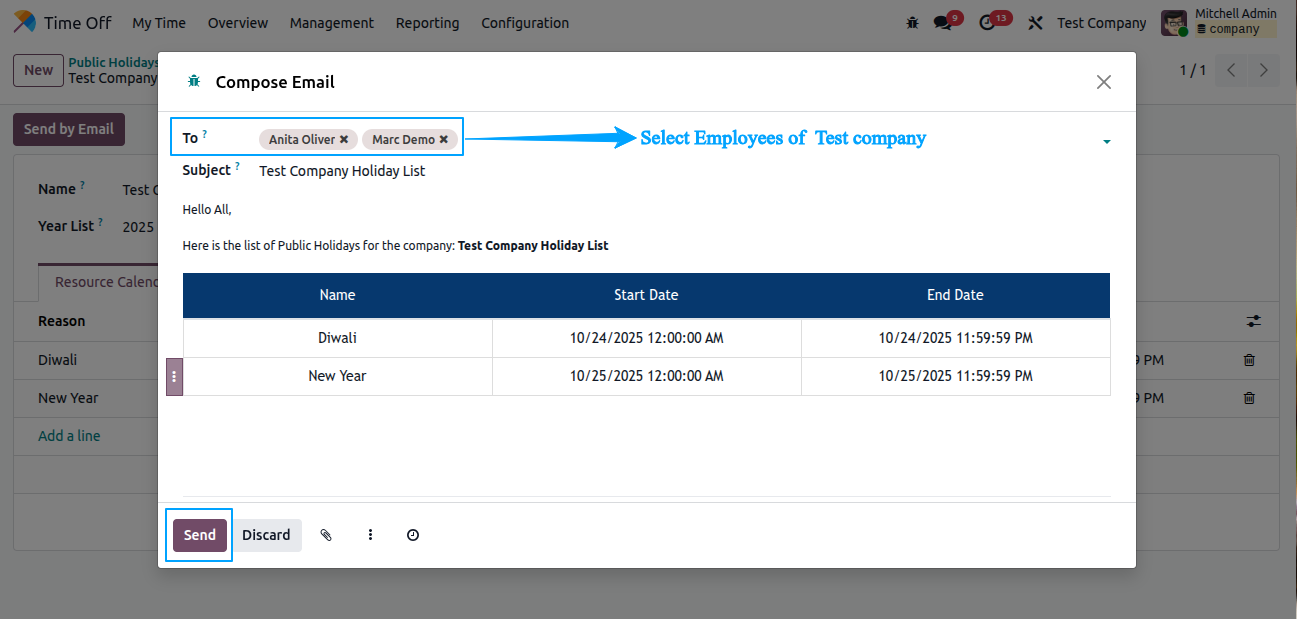Expand the recipients dropdown arrow
Viewport: 1297px width, 619px height.
[x=1107, y=142]
